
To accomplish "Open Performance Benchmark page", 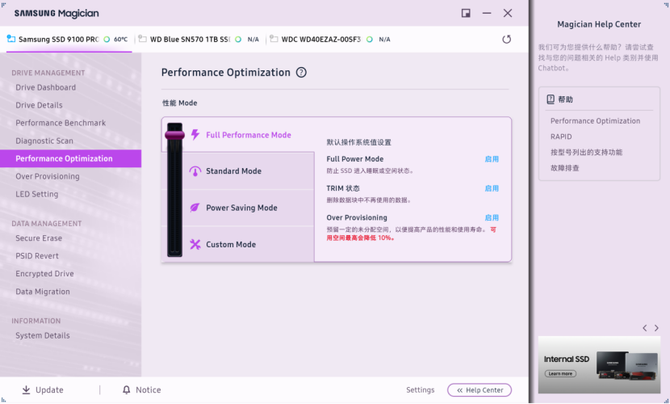I will pyautogui.click(x=60, y=123).
